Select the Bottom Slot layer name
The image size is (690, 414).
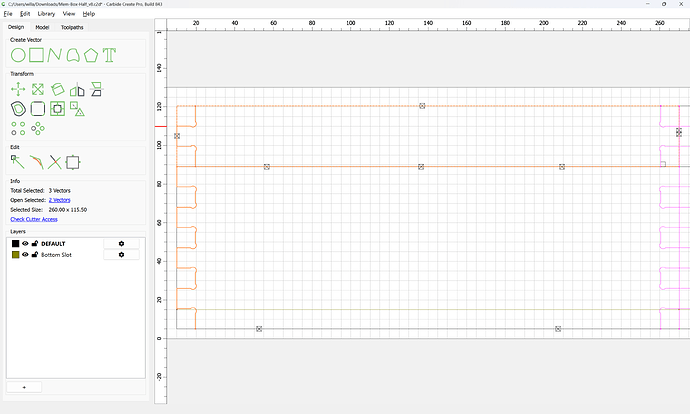[x=56, y=255]
